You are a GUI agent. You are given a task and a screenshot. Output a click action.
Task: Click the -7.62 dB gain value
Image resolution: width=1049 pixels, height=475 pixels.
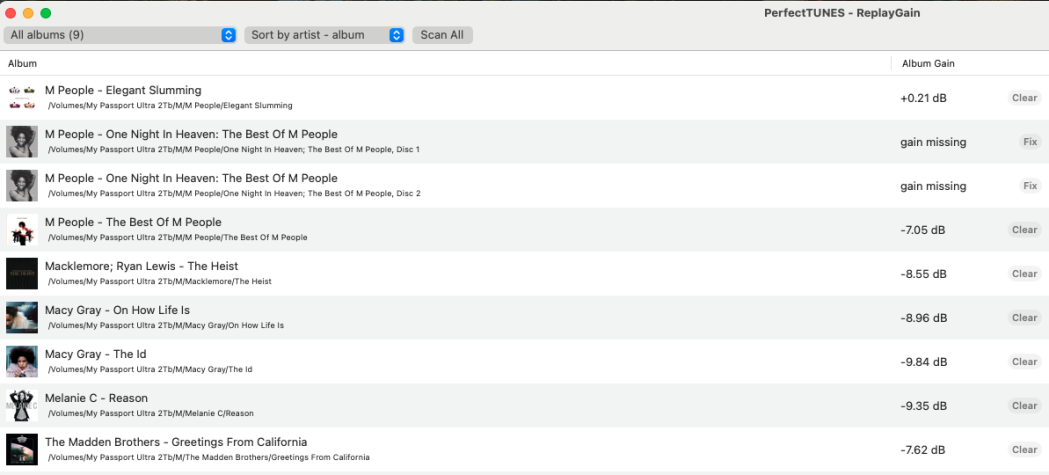(923, 450)
